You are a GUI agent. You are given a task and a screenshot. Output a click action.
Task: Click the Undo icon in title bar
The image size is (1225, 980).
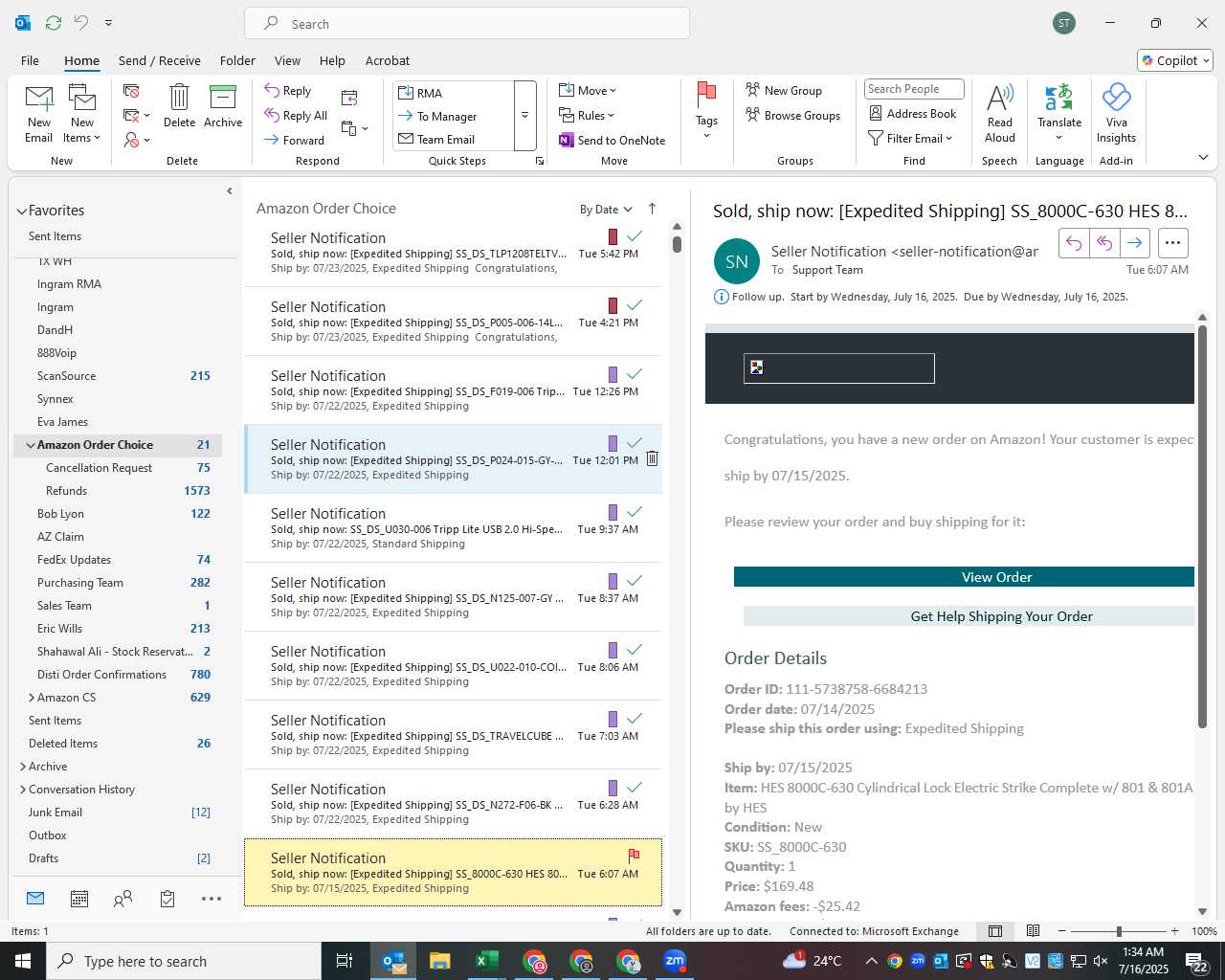tap(81, 23)
